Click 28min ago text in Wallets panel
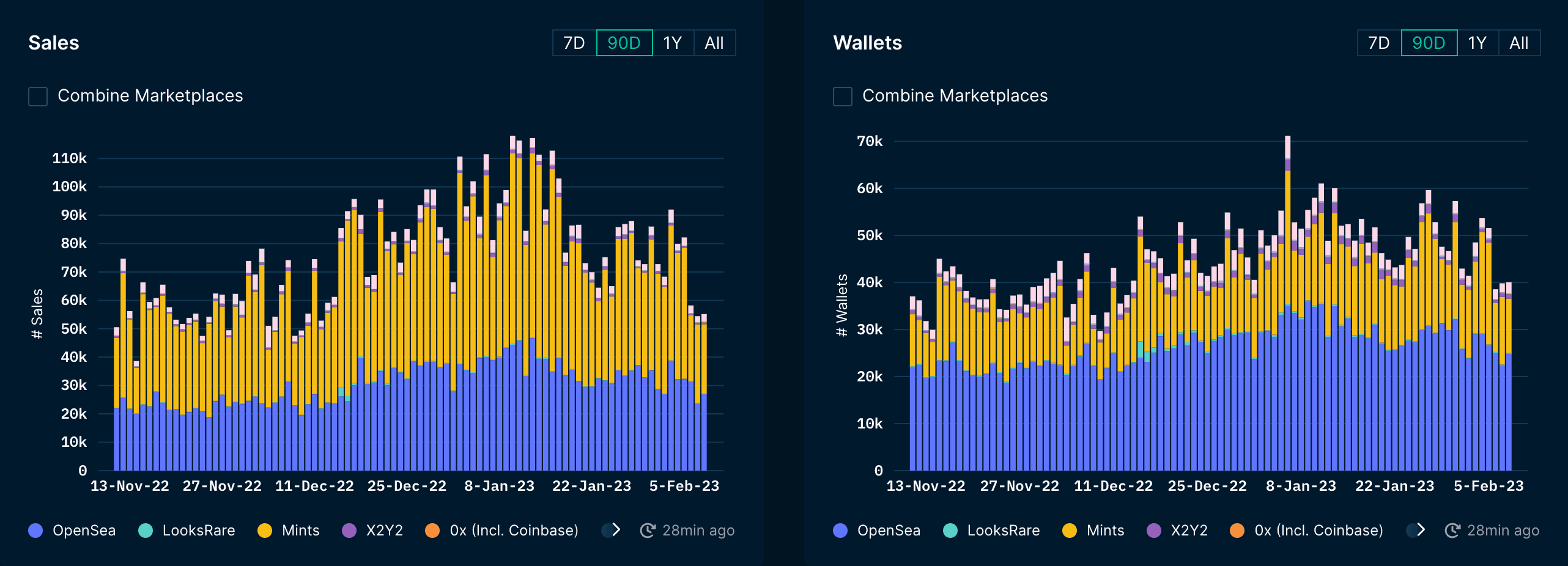1568x566 pixels. pos(1503,531)
